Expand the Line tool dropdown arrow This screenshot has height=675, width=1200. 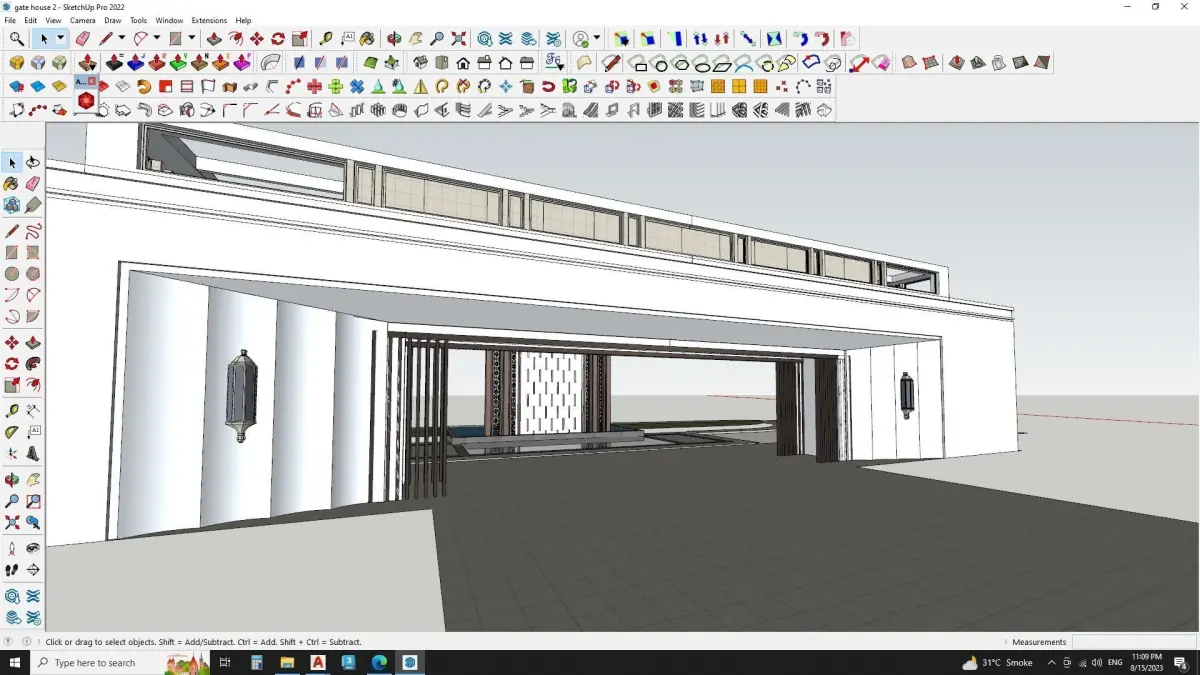(121, 39)
